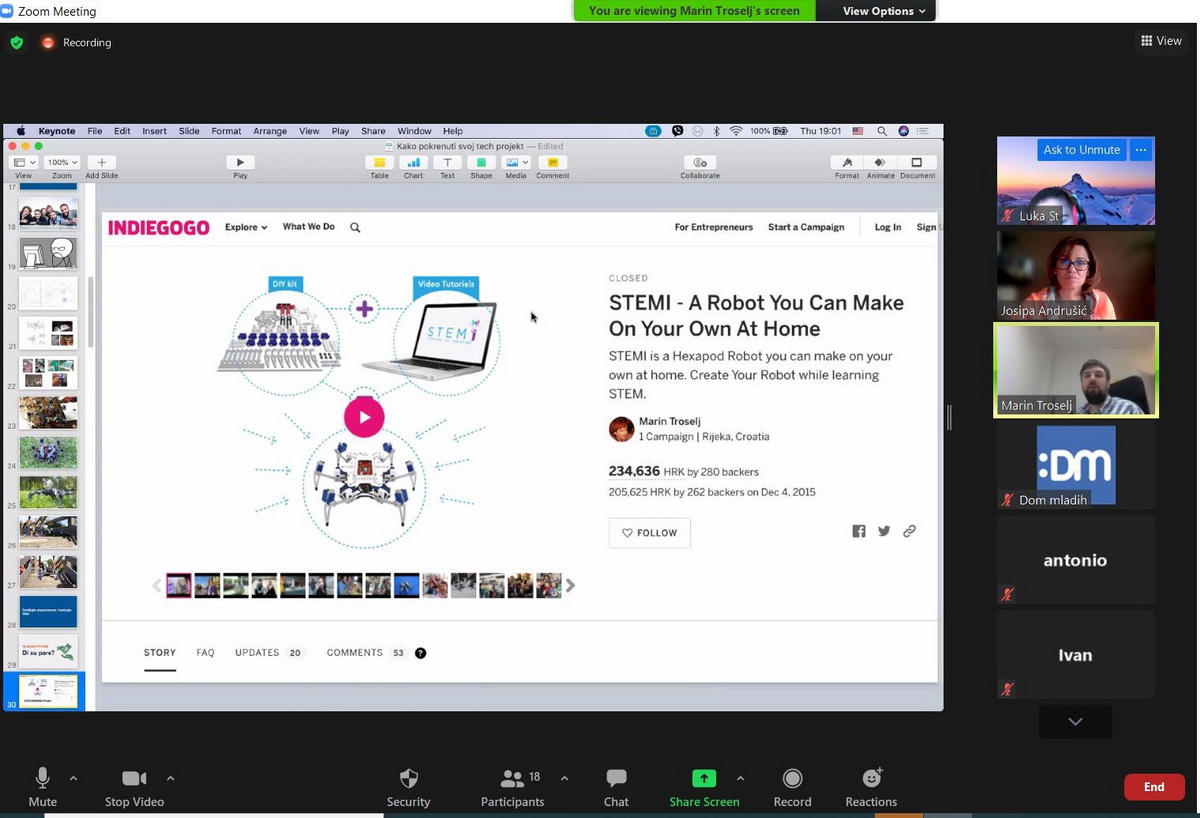
Task: Click the Share Screen icon
Action: tap(704, 779)
